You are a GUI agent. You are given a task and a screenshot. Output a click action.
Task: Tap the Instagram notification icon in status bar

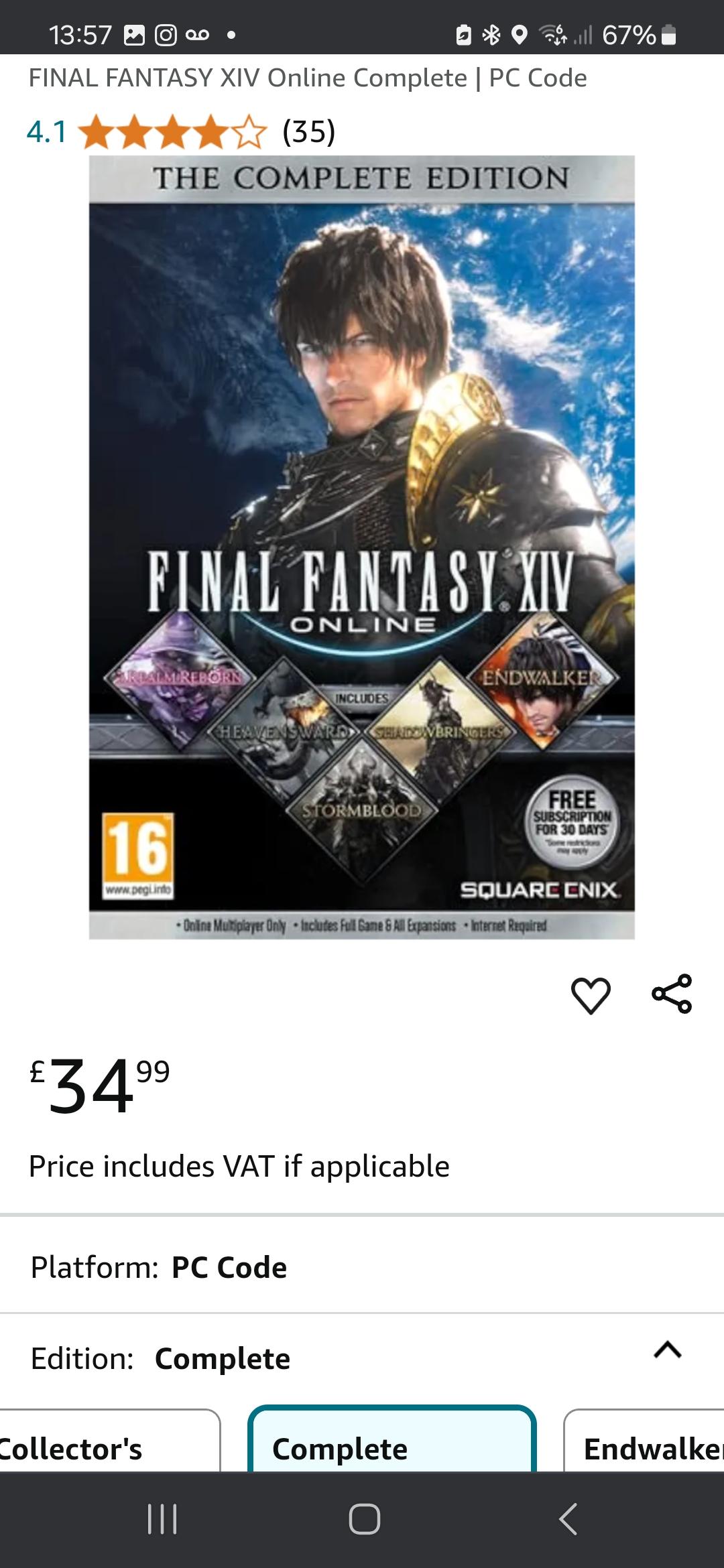166,35
